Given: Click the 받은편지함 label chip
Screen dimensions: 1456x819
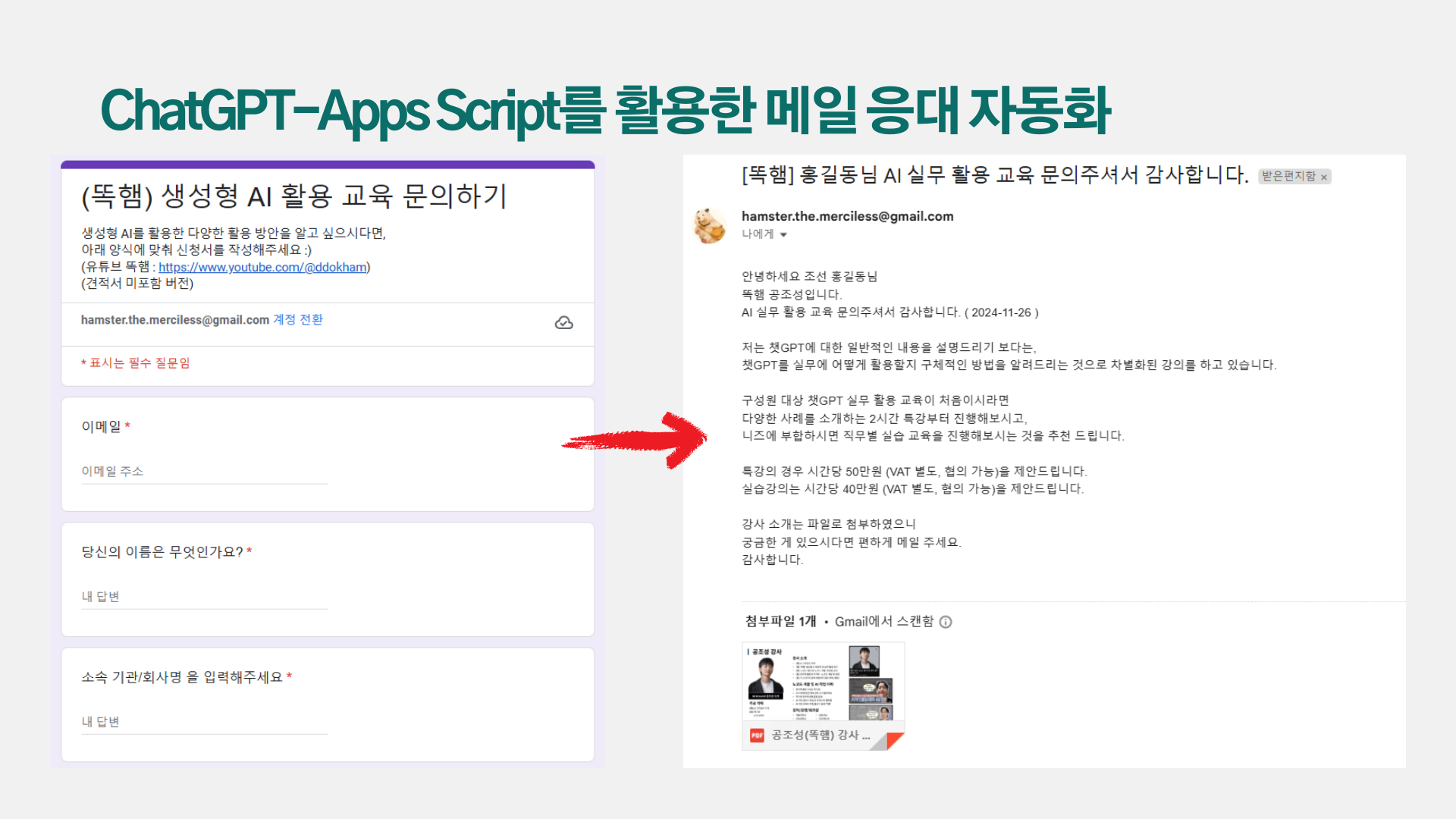Looking at the screenshot, I should [1288, 177].
